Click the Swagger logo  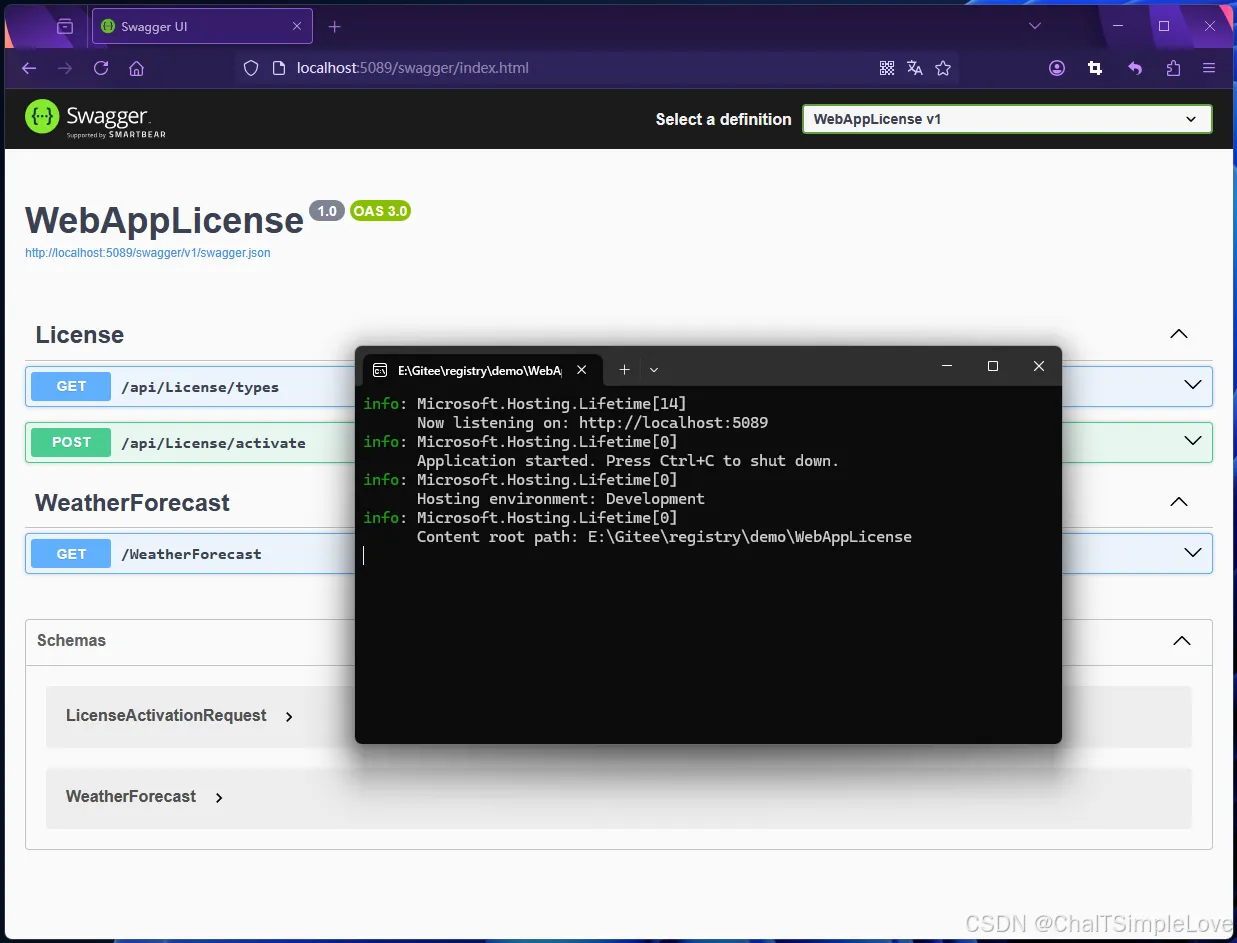[x=95, y=118]
